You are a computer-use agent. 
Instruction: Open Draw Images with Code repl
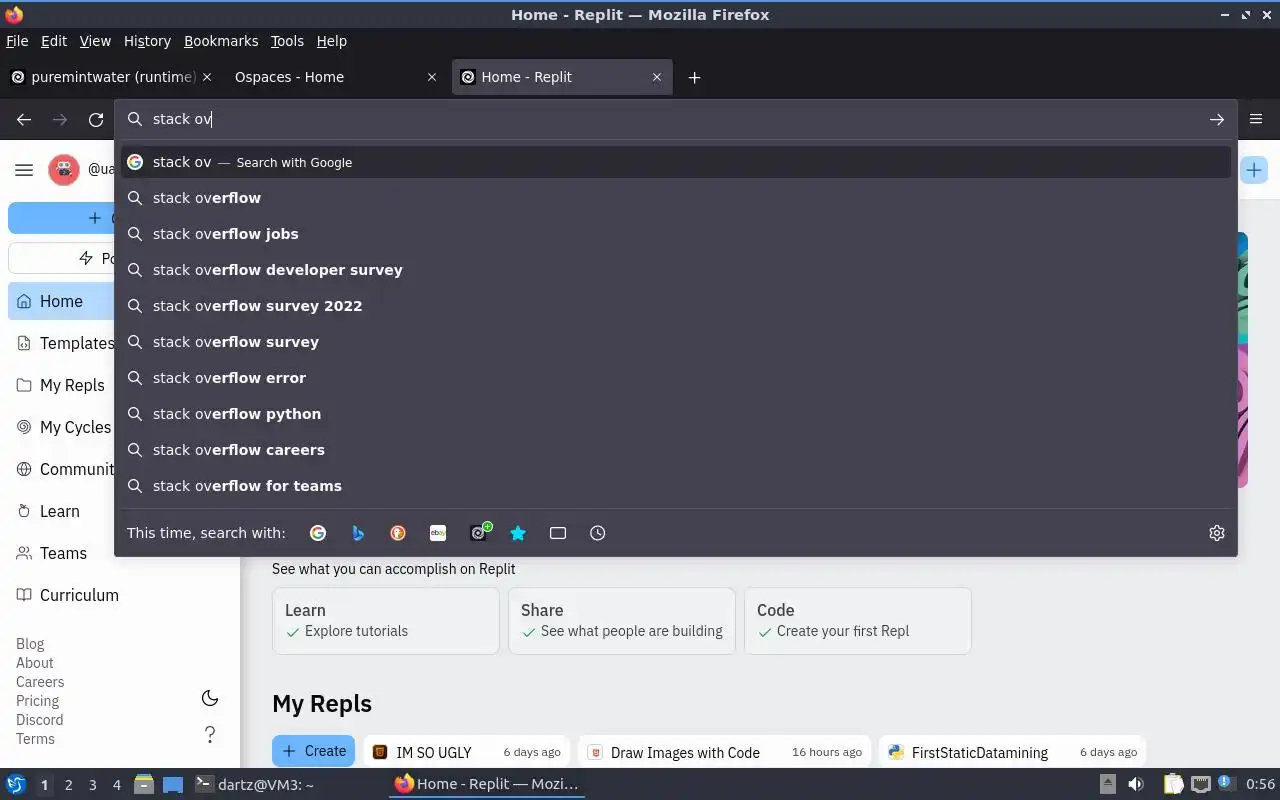(x=724, y=752)
